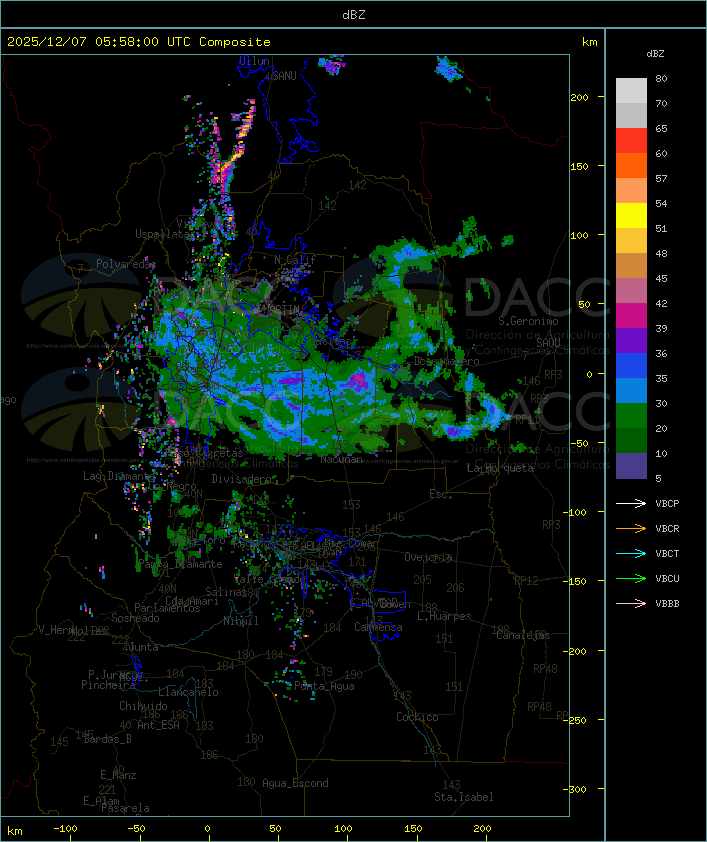Click the VBCU legend label
Viewport: 707px width, 842px height.
click(667, 578)
